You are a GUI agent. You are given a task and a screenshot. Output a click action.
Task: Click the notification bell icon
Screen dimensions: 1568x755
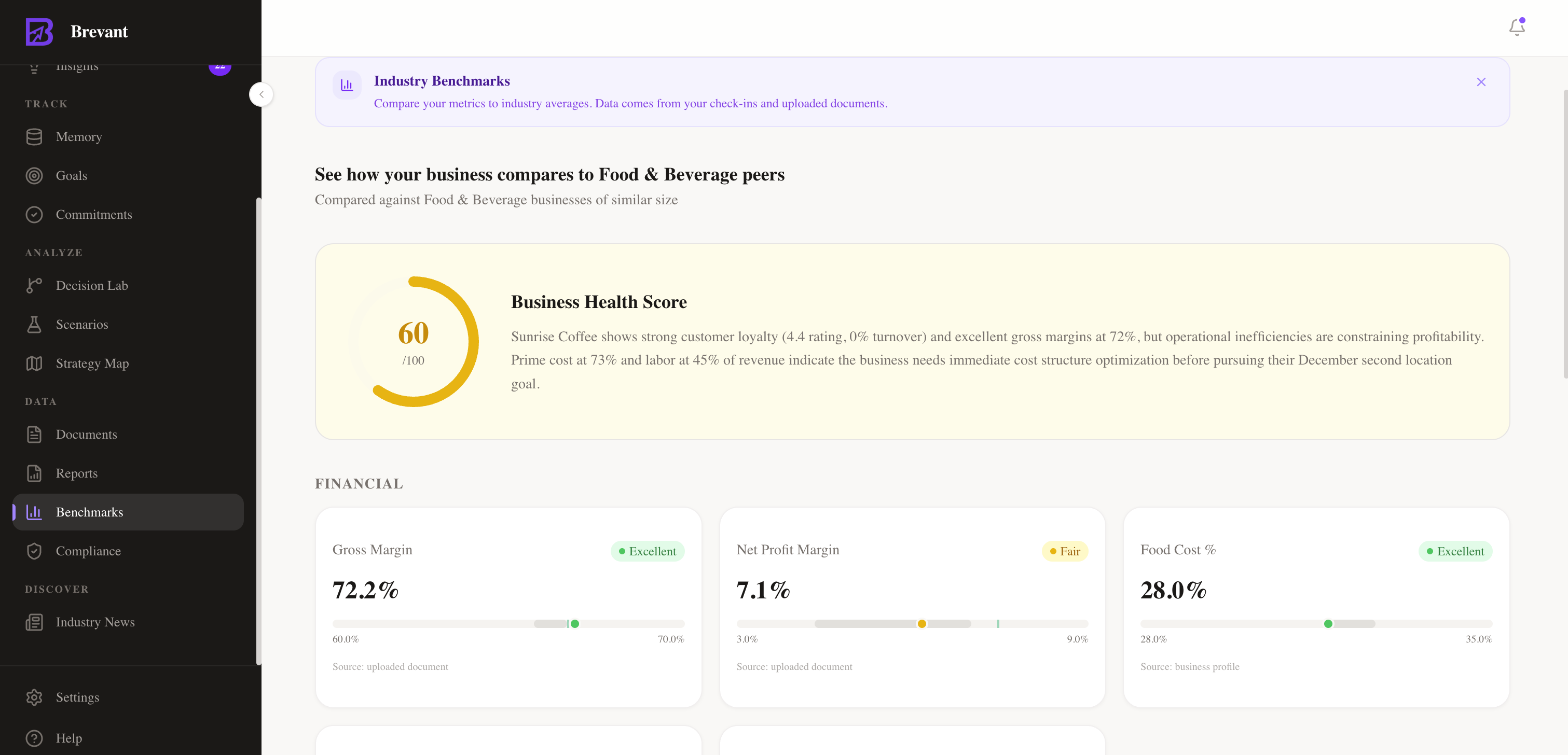[1516, 27]
